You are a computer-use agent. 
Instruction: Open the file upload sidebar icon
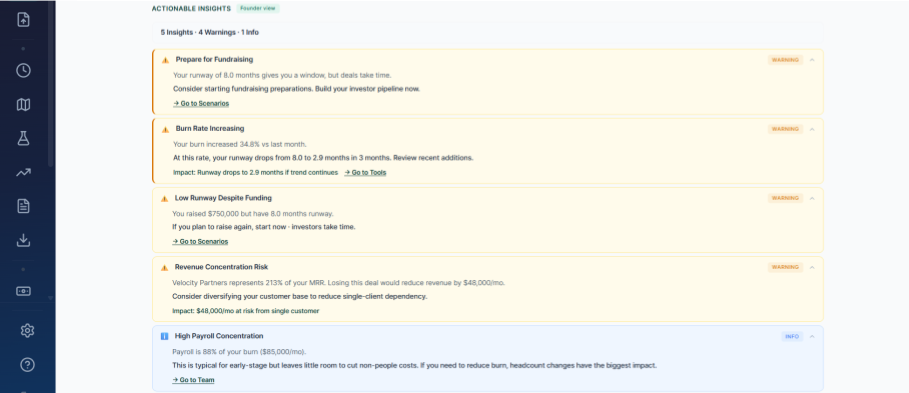pos(23,20)
